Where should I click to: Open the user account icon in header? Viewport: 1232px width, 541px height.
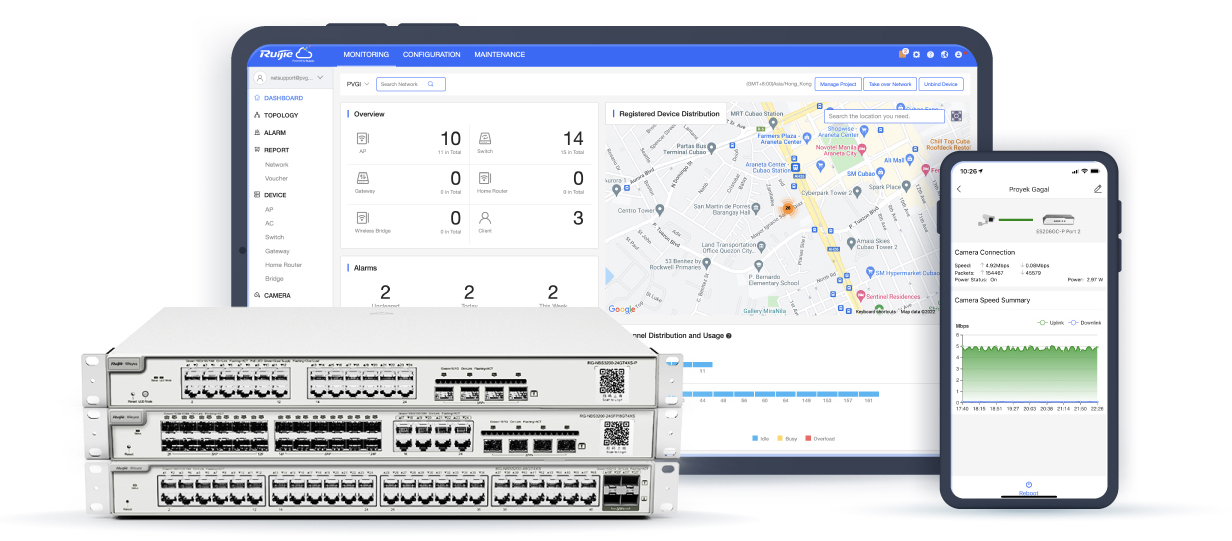click(958, 54)
